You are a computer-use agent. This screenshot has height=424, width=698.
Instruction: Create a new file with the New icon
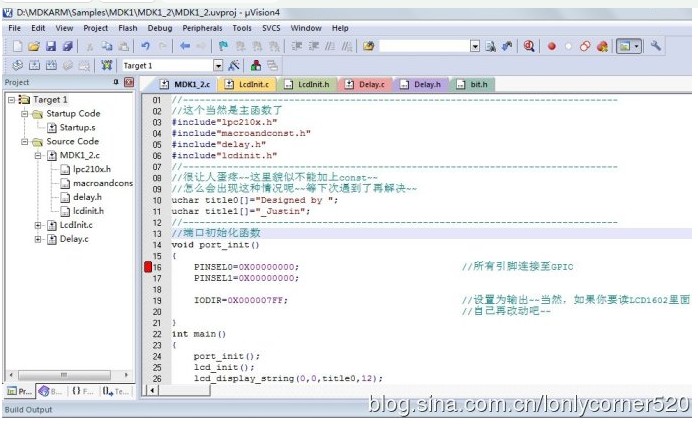17,46
